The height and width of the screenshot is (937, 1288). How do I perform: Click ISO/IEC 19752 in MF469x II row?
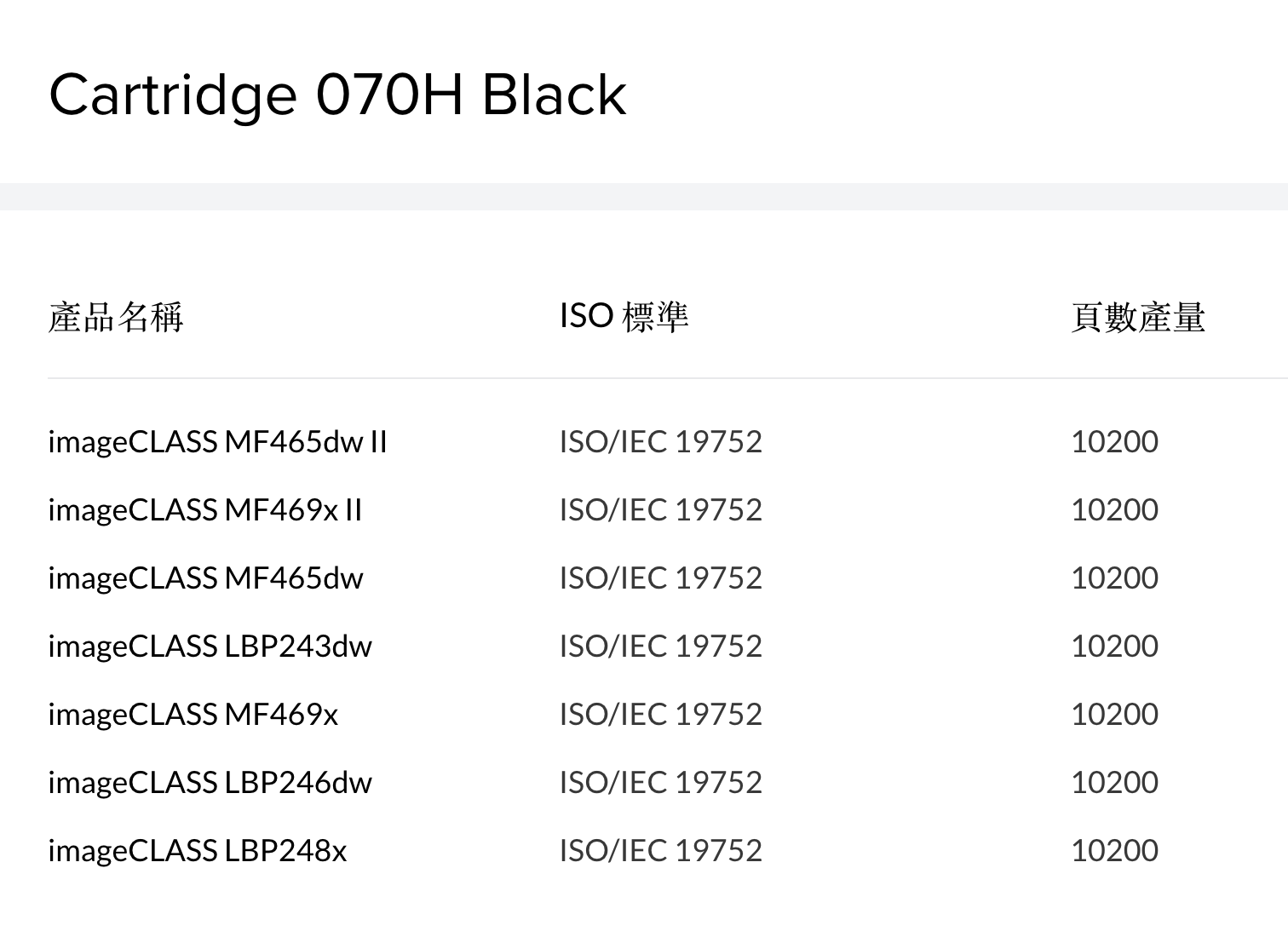coord(660,510)
